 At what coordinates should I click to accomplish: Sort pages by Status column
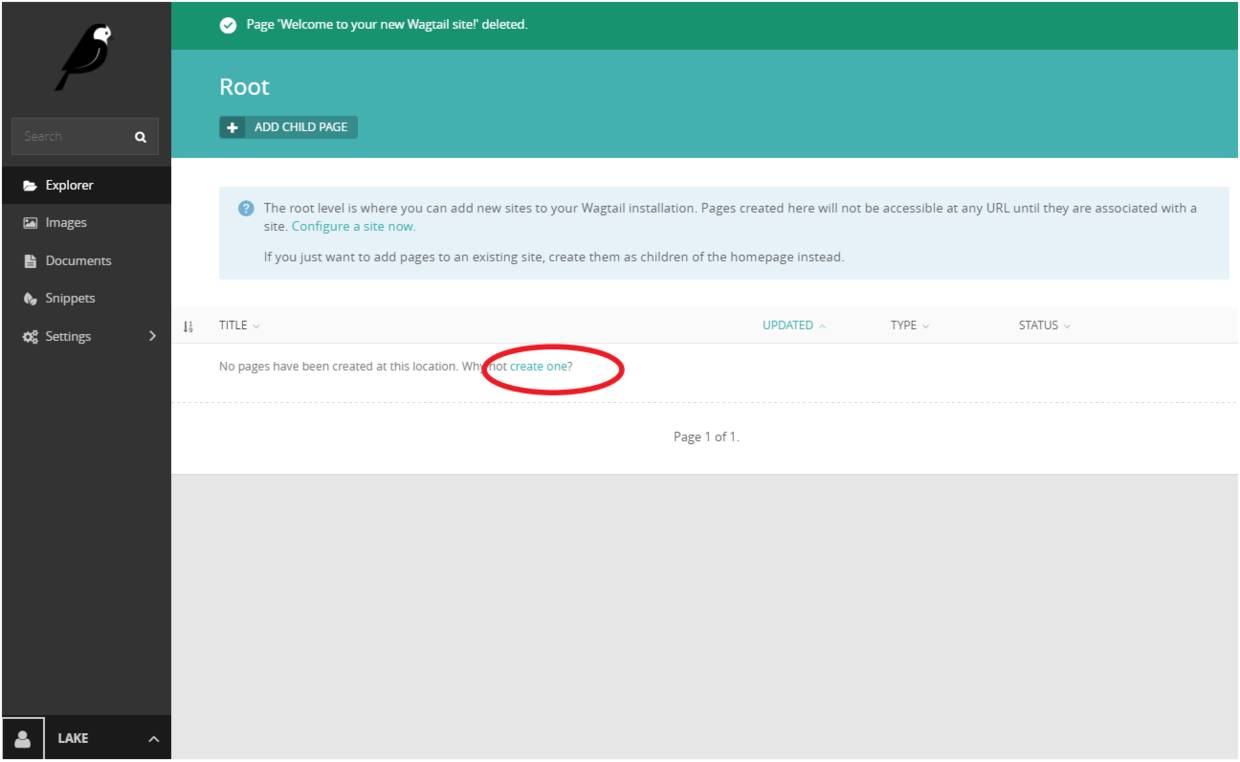(1044, 326)
